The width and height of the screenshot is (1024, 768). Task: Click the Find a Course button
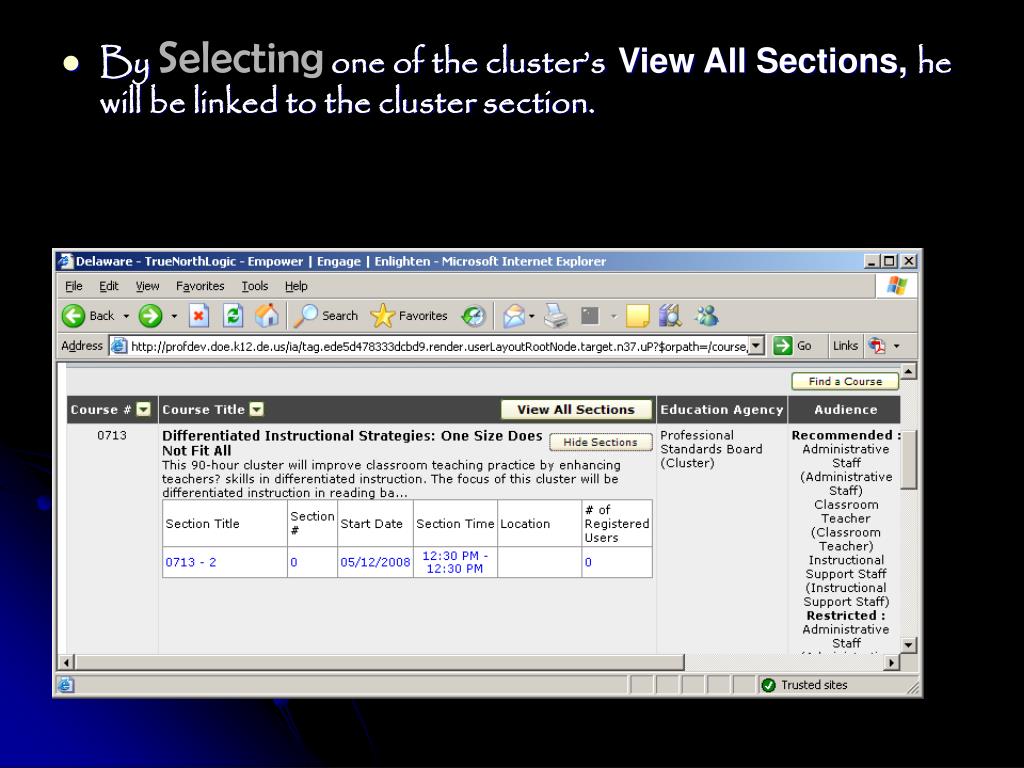pos(845,381)
